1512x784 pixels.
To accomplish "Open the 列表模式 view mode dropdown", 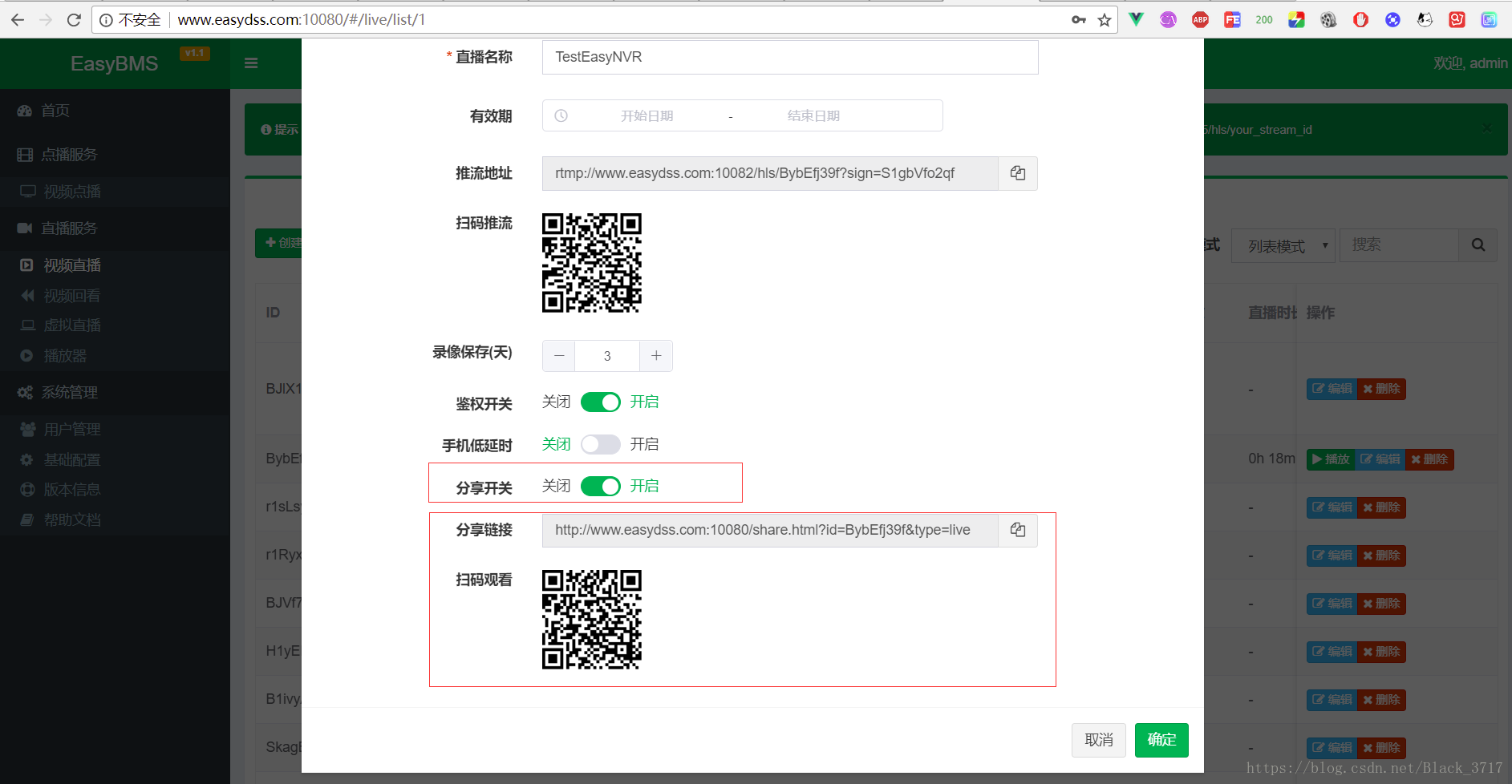I will point(1283,245).
